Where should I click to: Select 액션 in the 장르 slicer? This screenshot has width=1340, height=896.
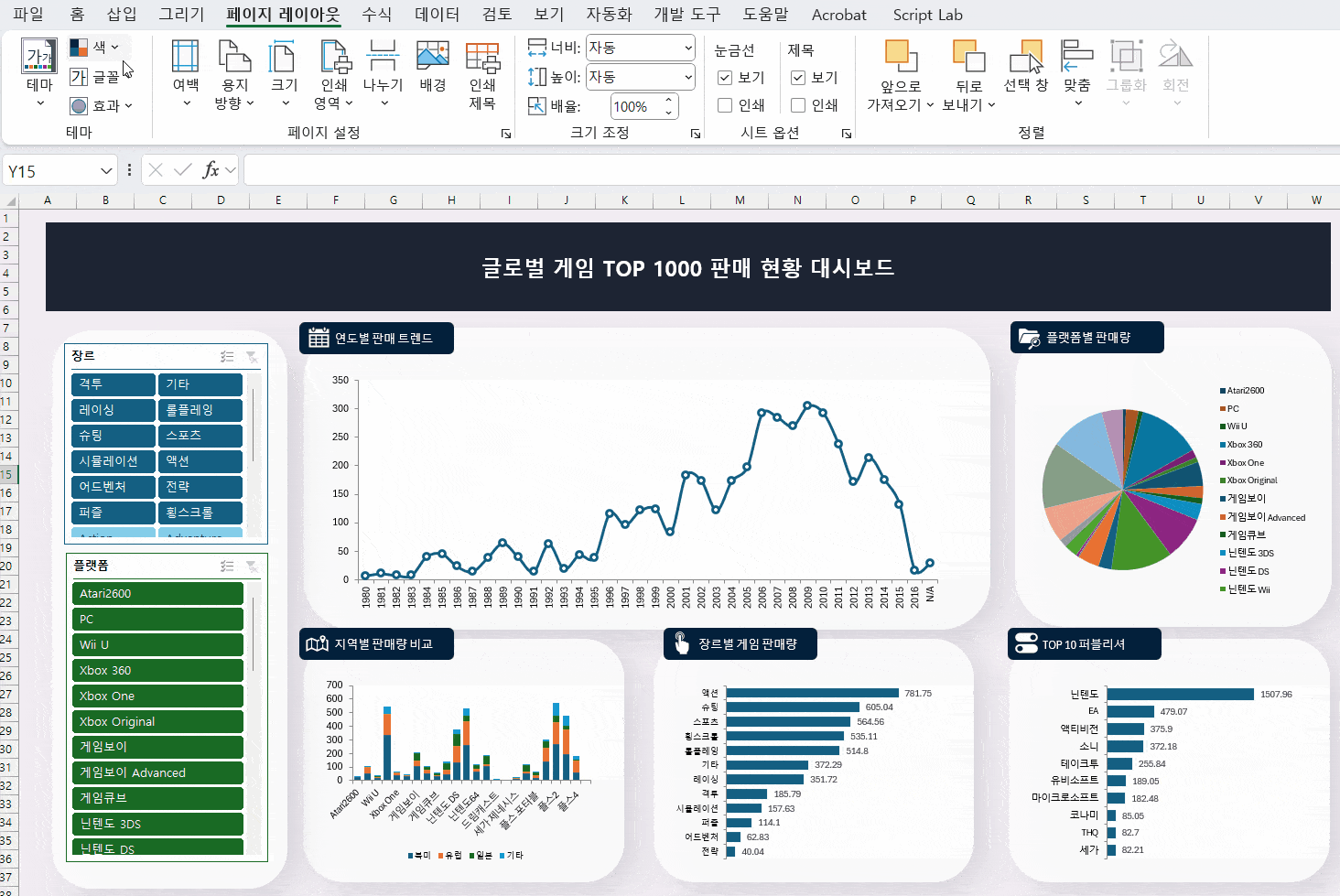(x=200, y=460)
